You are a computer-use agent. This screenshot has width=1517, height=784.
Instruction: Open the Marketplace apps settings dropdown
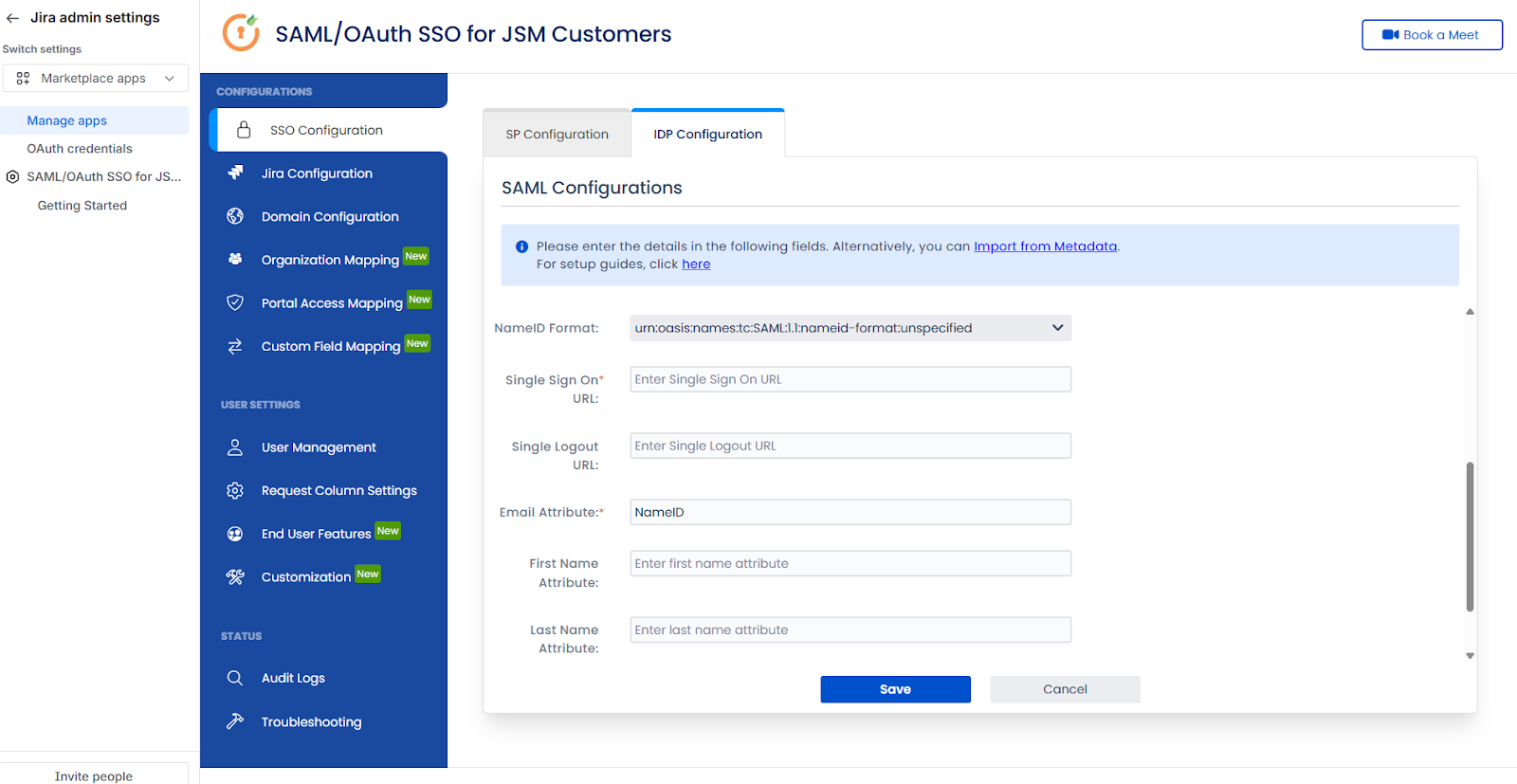point(96,79)
